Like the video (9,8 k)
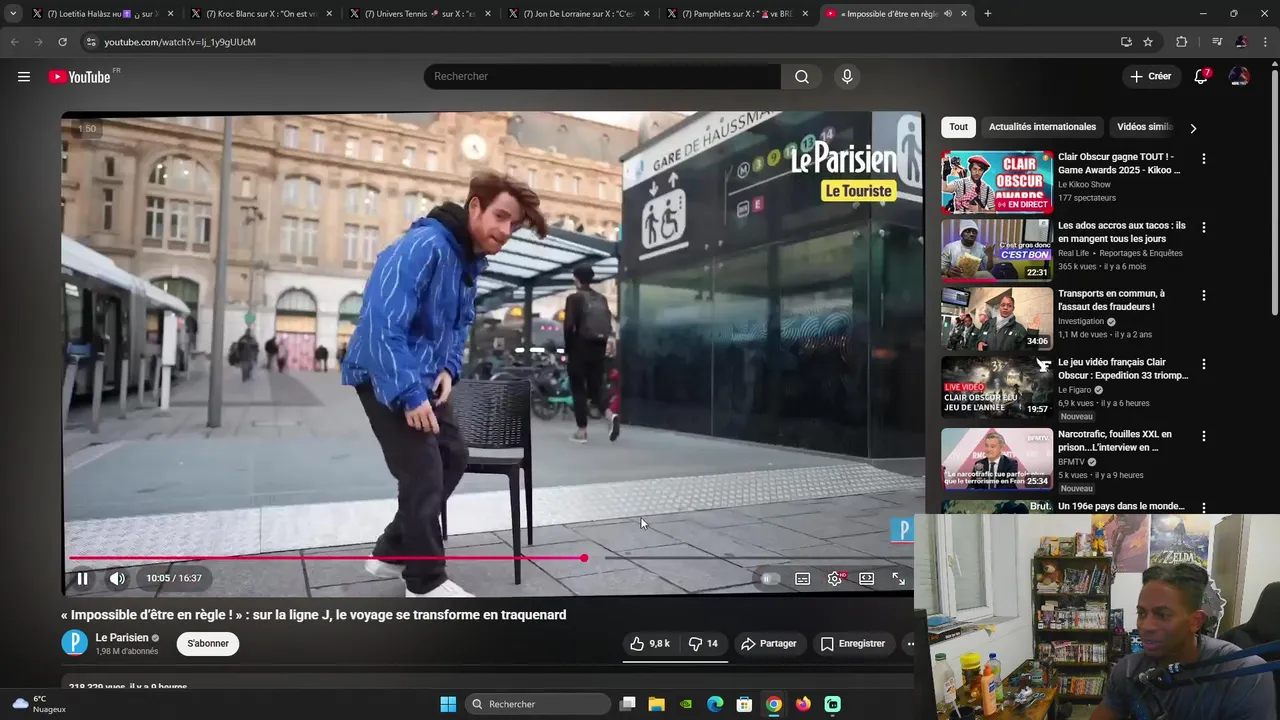The image size is (1280, 720). click(649, 644)
